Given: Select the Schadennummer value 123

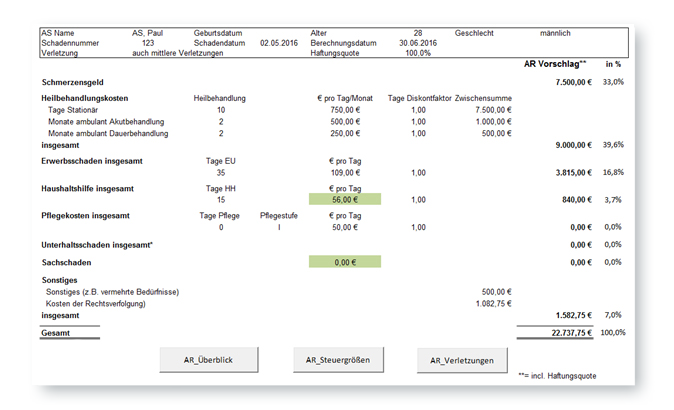Looking at the screenshot, I should 148,44.
